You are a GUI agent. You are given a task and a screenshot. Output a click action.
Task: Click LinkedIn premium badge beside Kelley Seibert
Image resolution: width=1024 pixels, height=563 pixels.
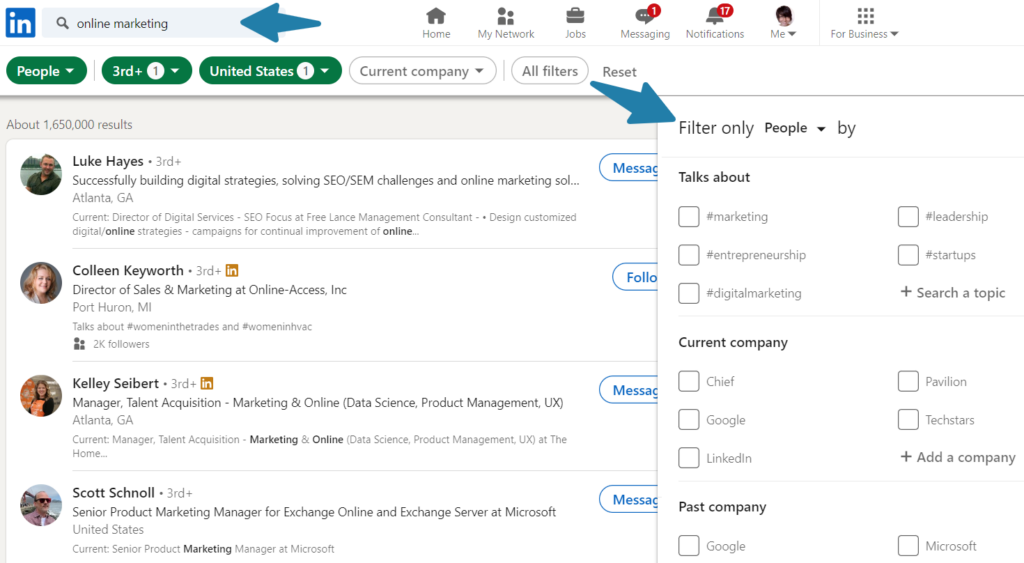[207, 383]
